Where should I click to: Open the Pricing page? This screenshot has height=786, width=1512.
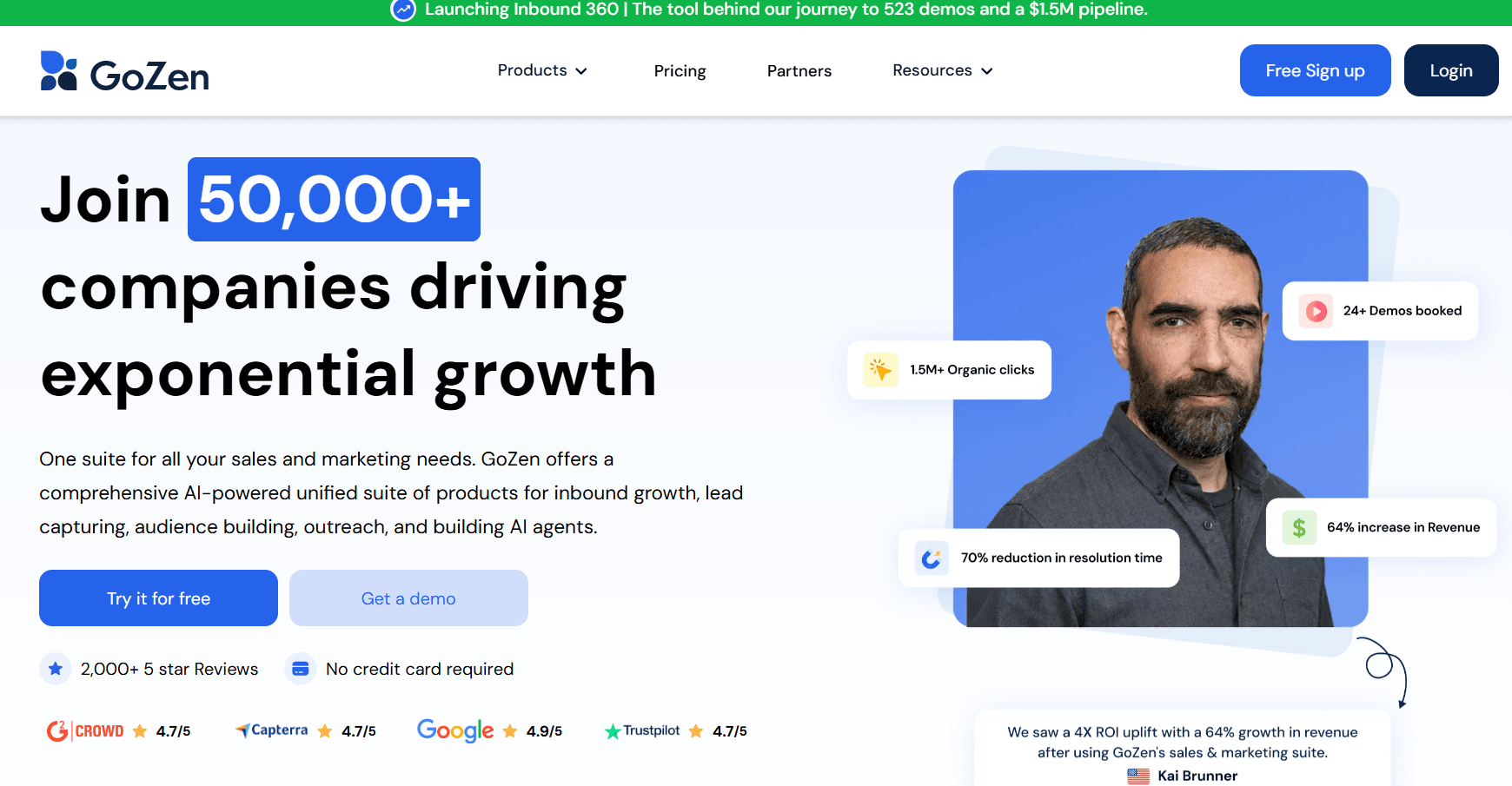680,71
